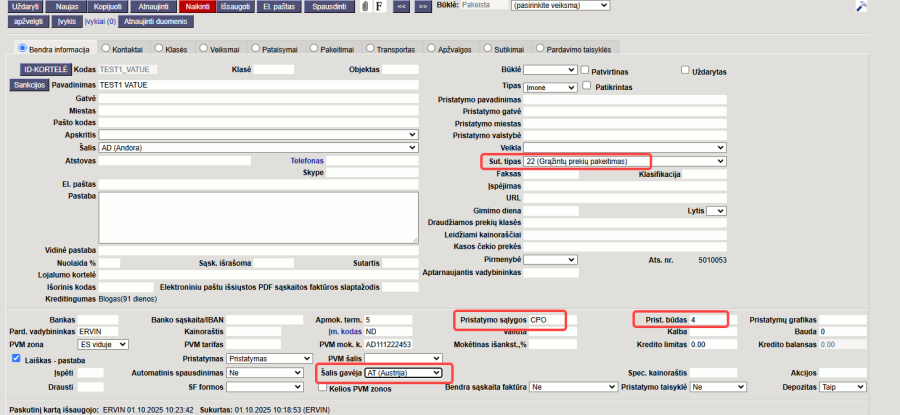Image resolution: width=900 pixels, height=415 pixels.
Task: Open the PVM zona dropdown
Action: [103, 344]
